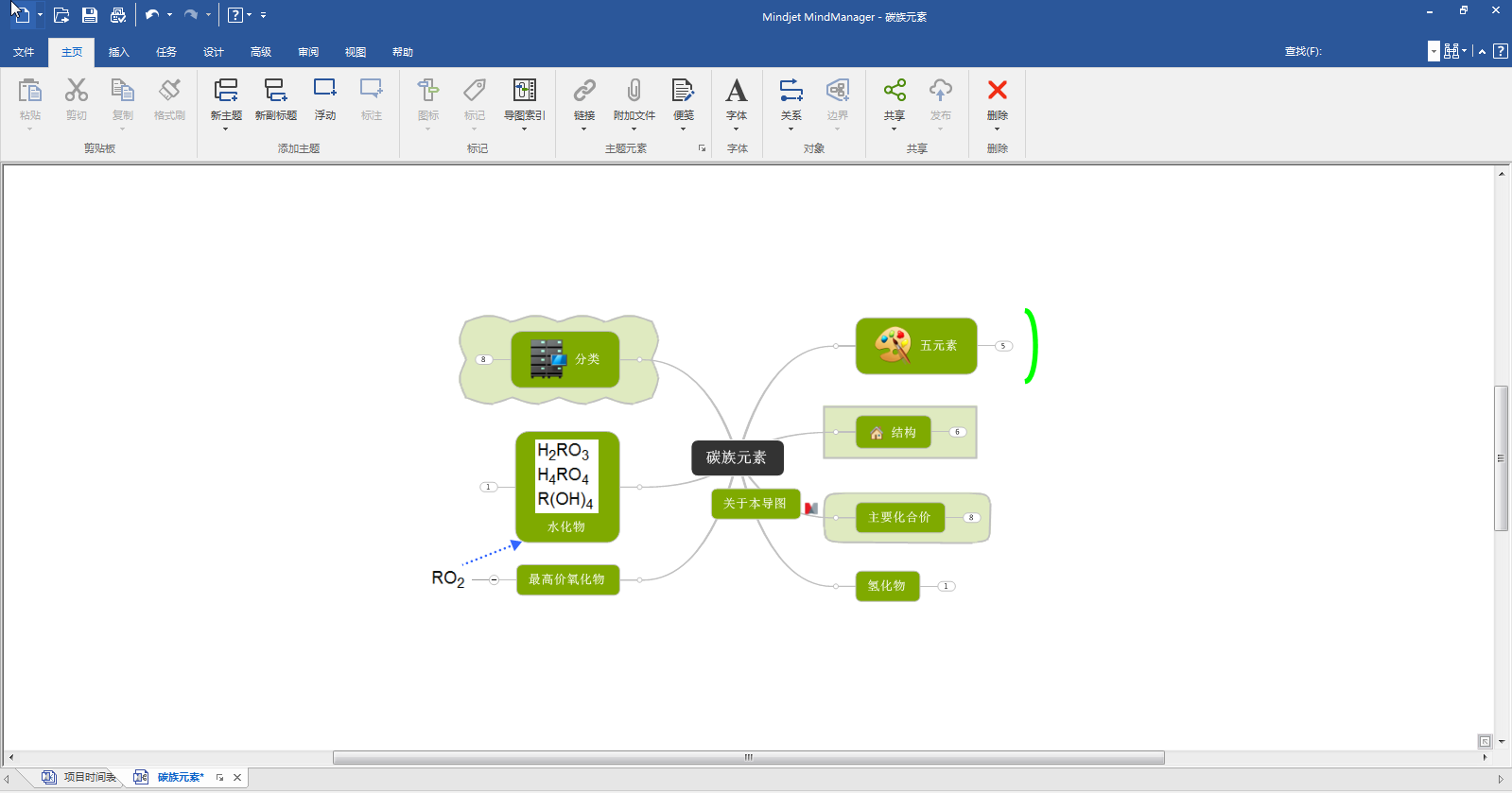Click the link (链接) icon

tap(584, 91)
